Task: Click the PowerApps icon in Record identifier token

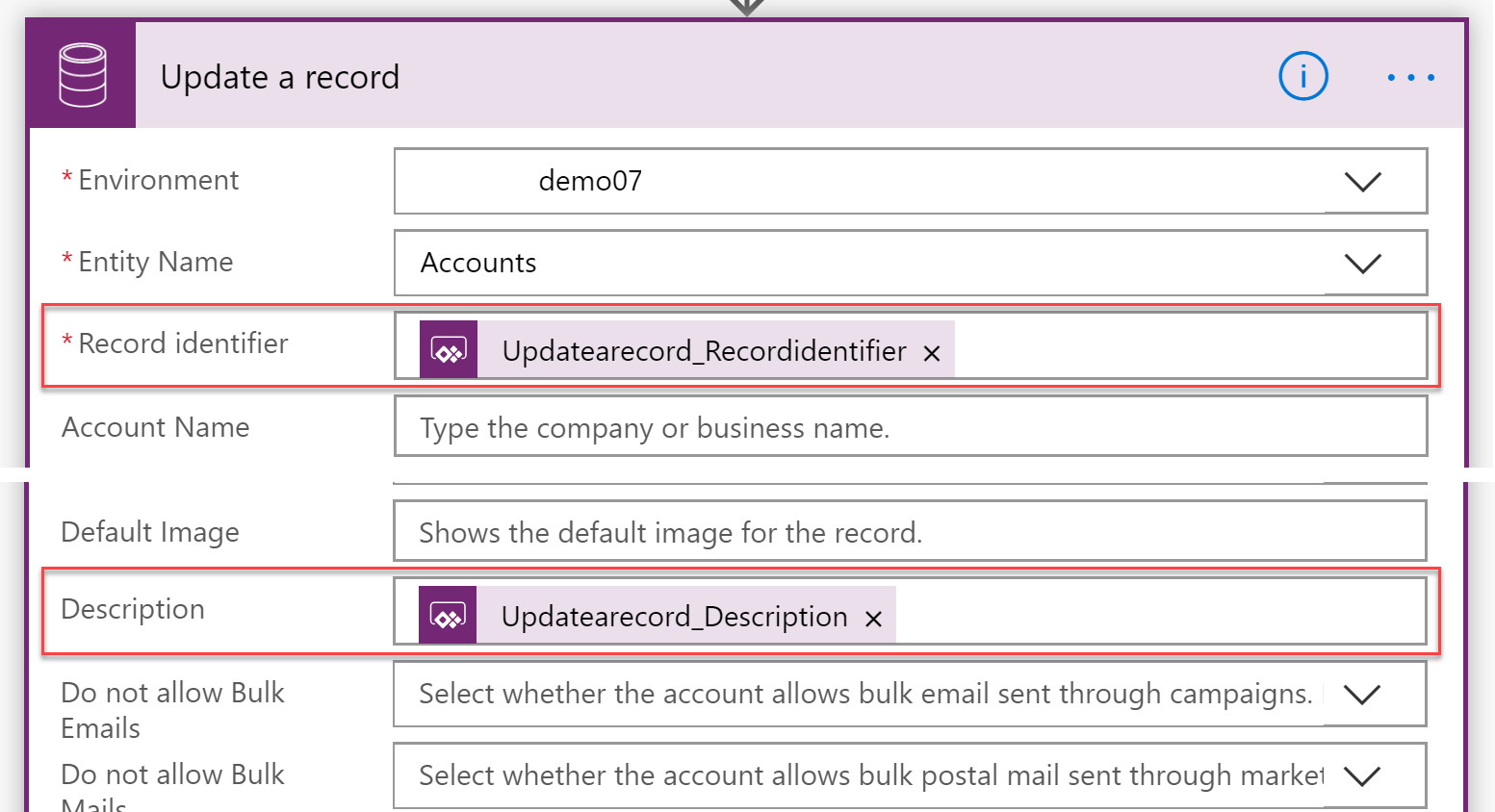Action: tap(449, 349)
